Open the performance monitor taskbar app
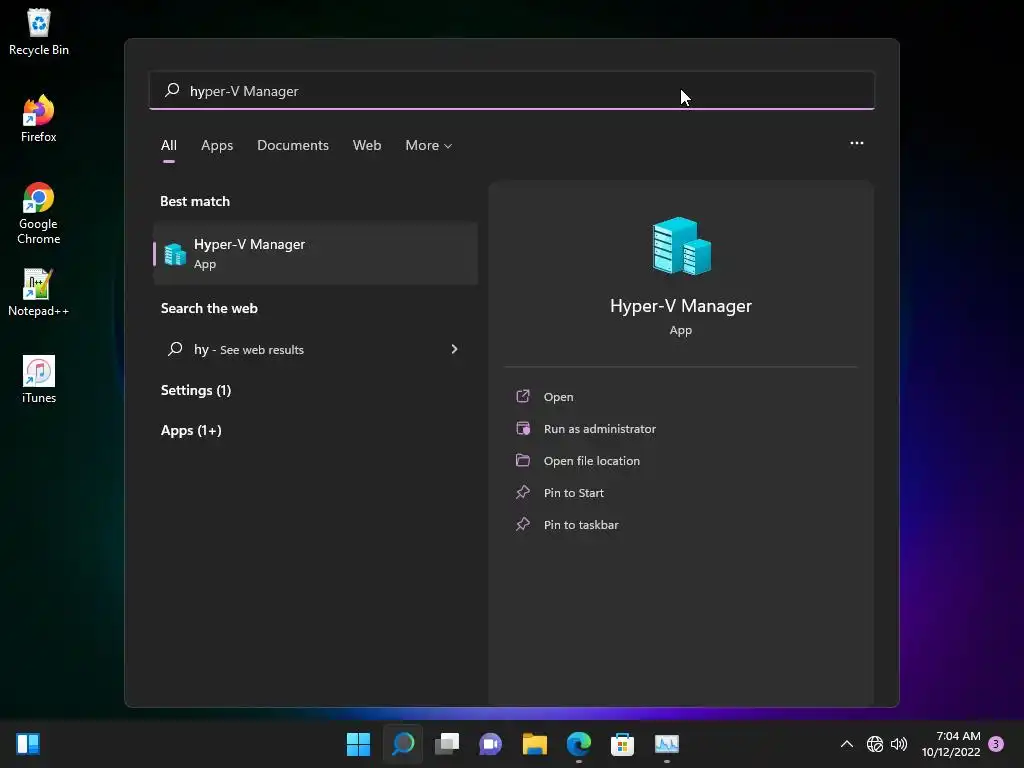The width and height of the screenshot is (1024, 768). (x=667, y=744)
